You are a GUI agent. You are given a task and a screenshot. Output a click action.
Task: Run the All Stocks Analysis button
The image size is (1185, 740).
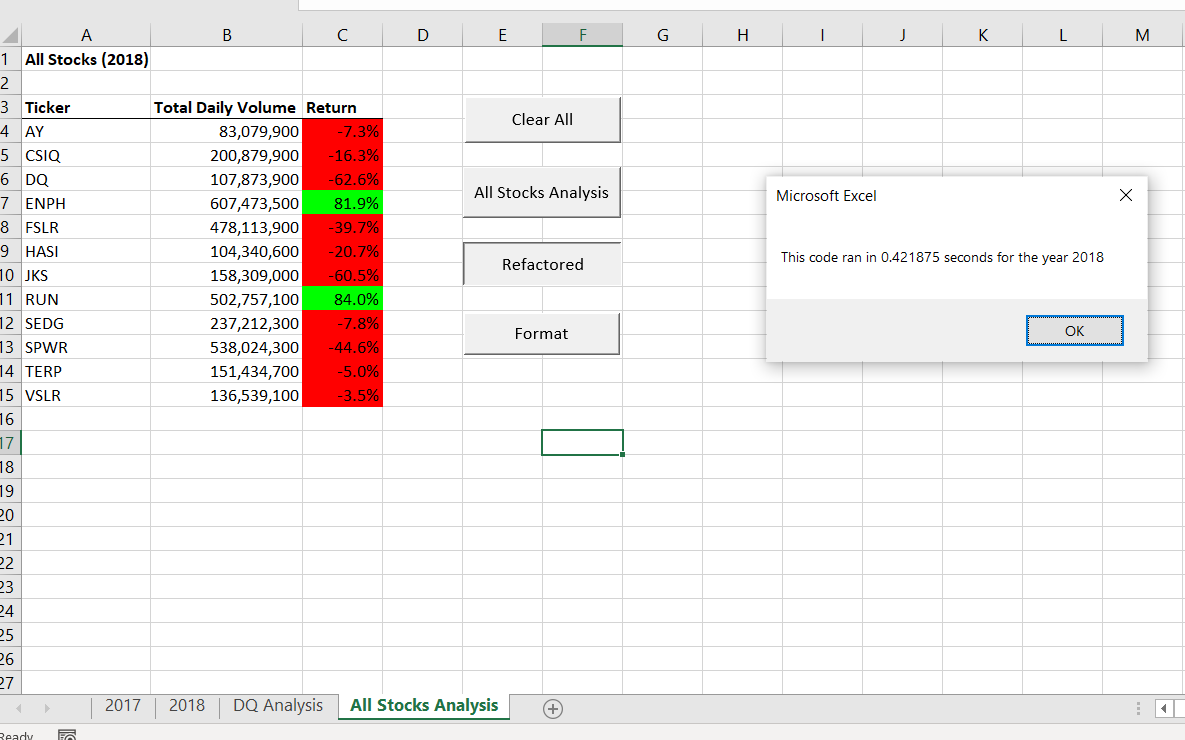pyautogui.click(x=541, y=192)
